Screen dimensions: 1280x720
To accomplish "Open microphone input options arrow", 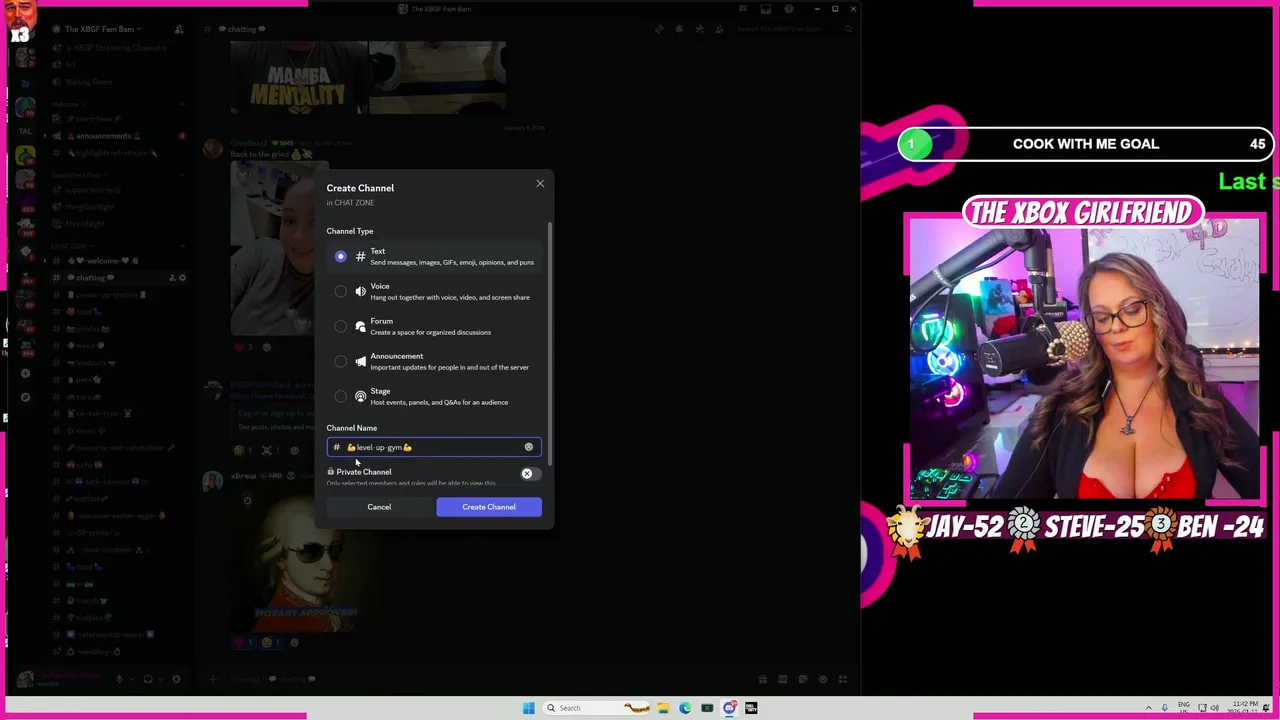I will [x=131, y=680].
